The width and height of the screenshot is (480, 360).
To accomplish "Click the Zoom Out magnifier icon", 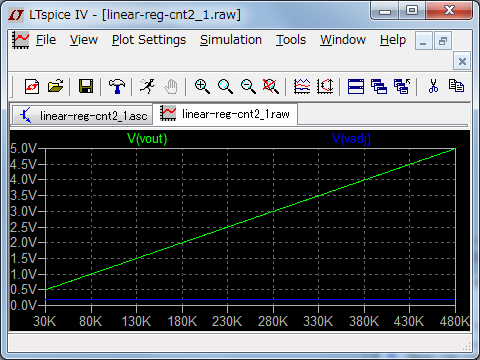I will pyautogui.click(x=248, y=87).
